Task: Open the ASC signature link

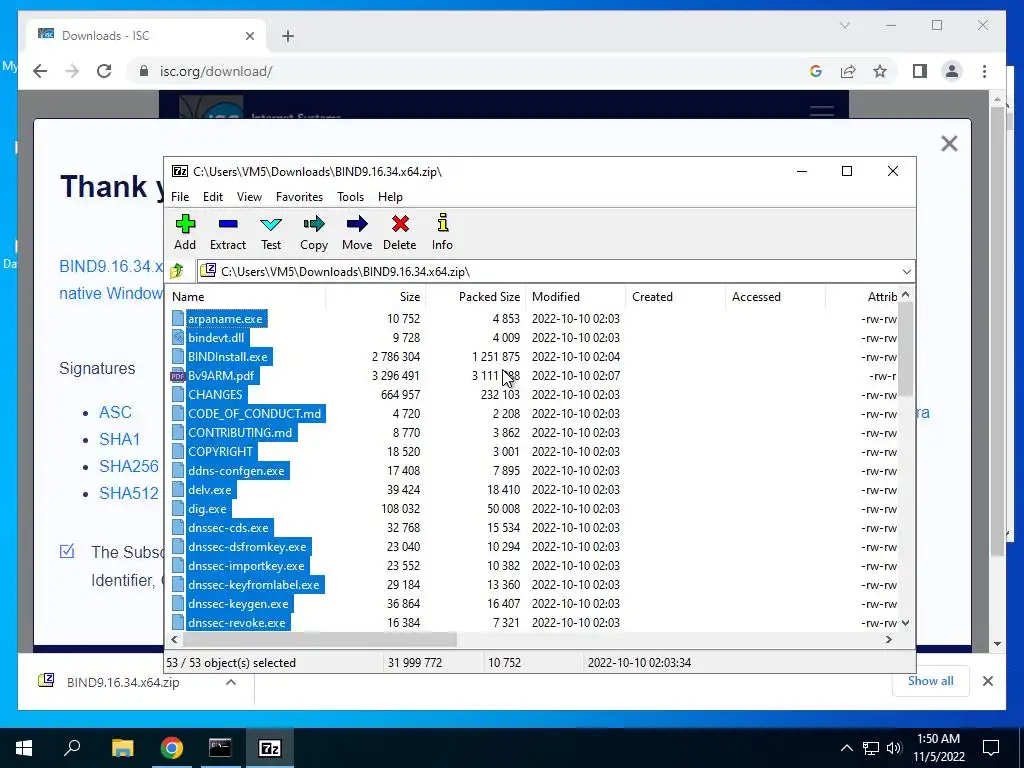Action: [x=115, y=413]
